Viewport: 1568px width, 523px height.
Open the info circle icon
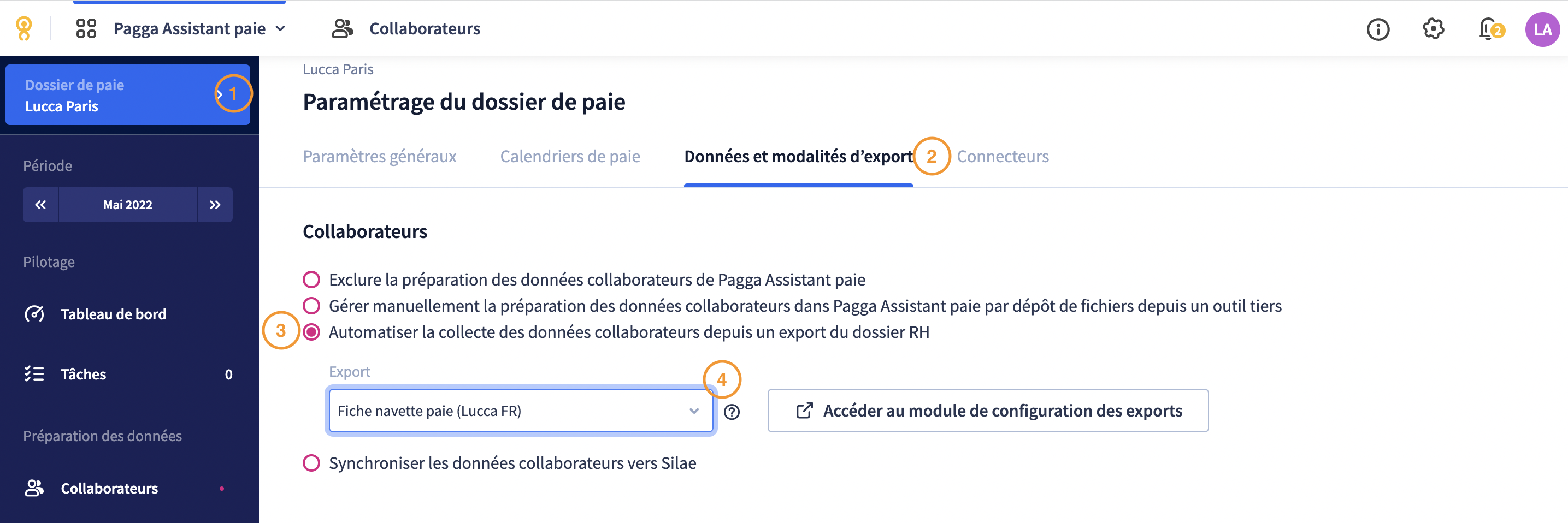(1378, 29)
